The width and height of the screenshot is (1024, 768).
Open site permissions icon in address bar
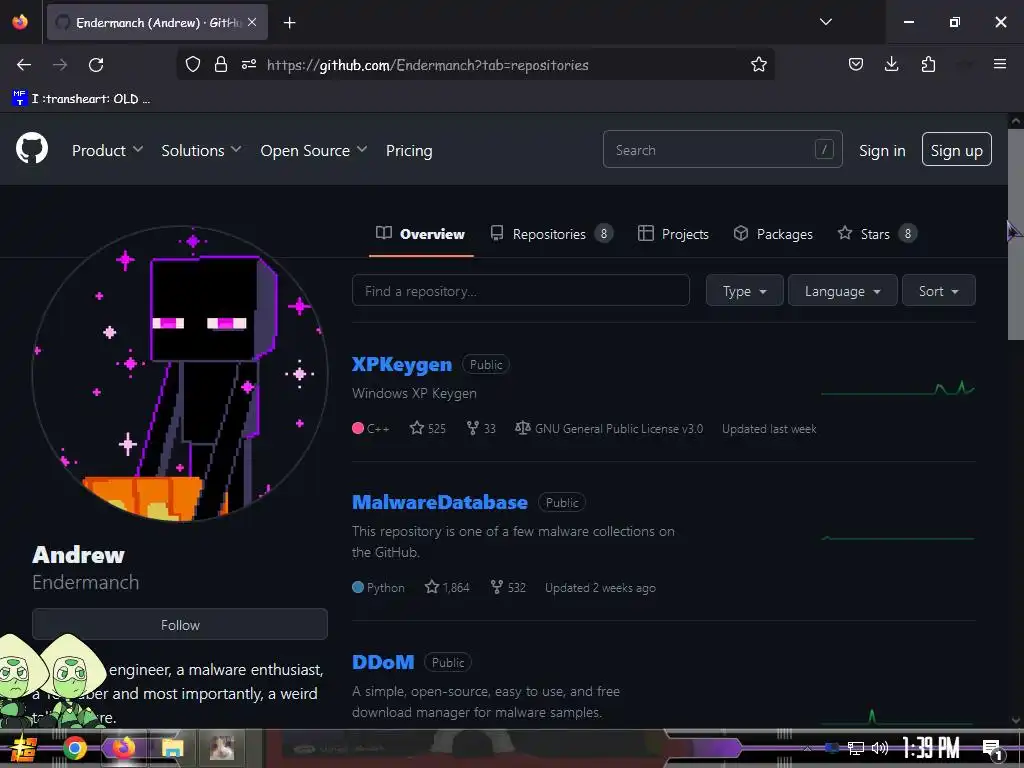tap(249, 65)
